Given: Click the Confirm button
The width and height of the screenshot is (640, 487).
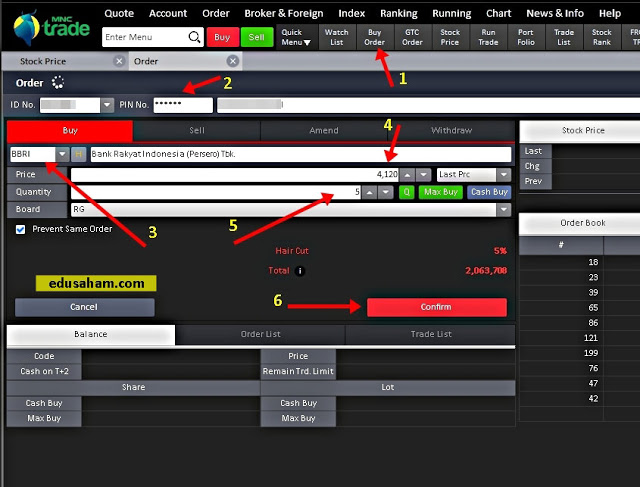Looking at the screenshot, I should 436,307.
